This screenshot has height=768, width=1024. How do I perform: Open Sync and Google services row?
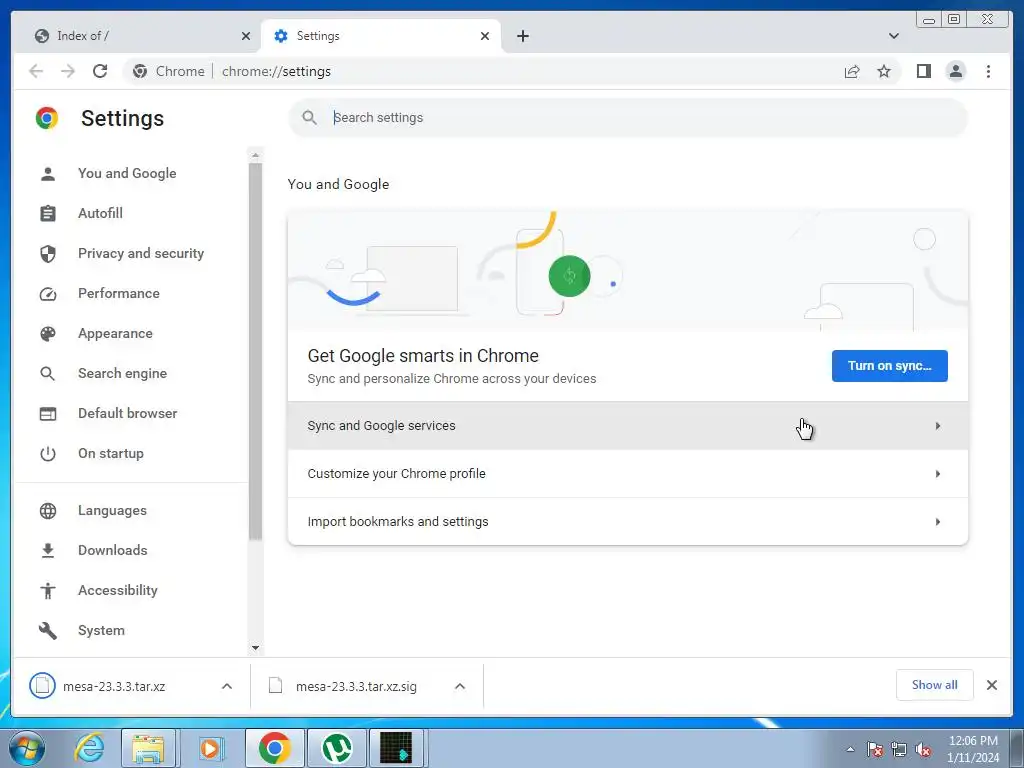(628, 426)
